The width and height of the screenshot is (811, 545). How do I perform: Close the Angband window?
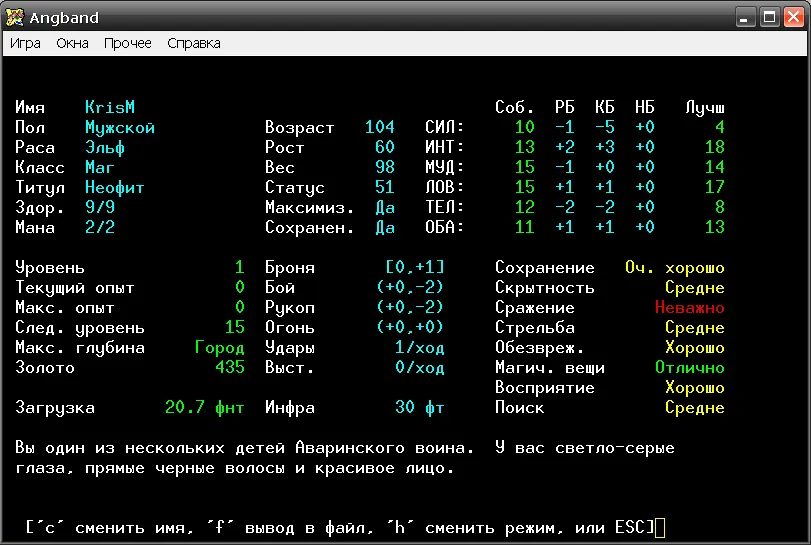[792, 17]
